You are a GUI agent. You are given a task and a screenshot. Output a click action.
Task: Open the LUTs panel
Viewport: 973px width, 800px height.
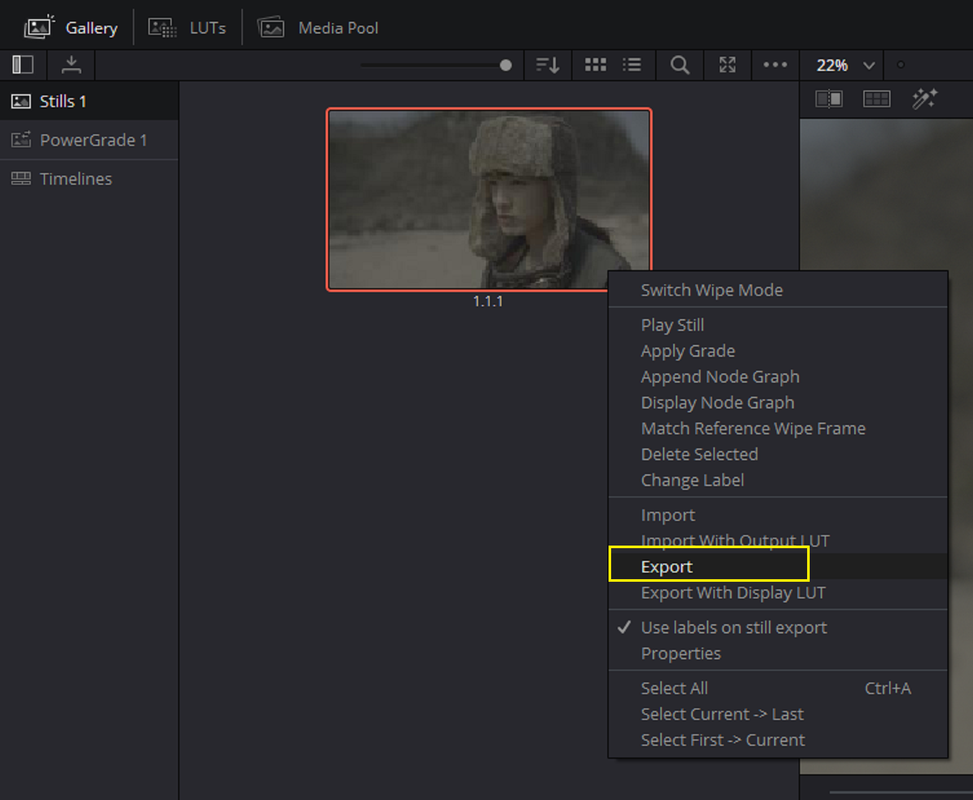187,28
